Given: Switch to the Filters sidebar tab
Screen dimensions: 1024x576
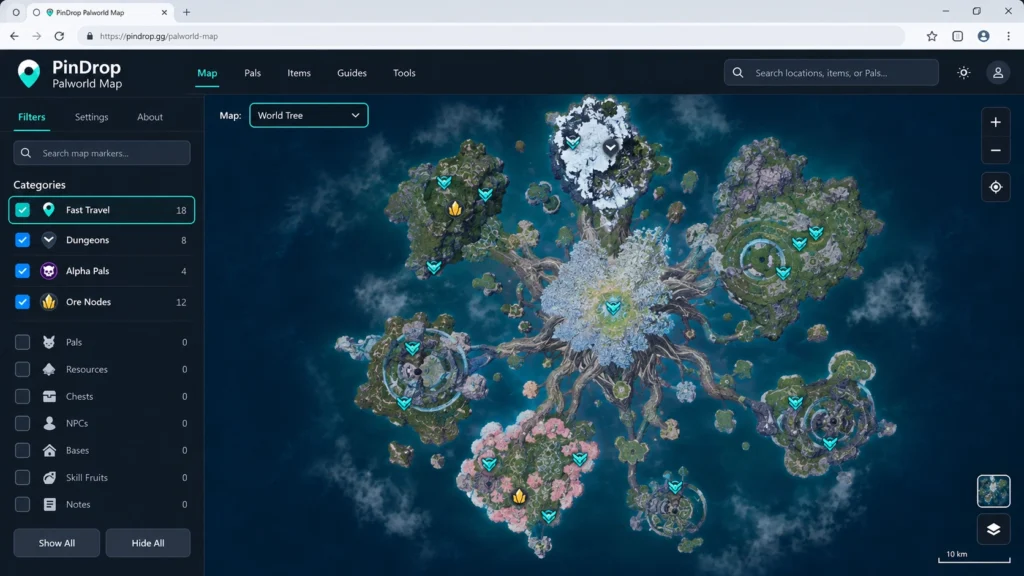Looking at the screenshot, I should 31,117.
